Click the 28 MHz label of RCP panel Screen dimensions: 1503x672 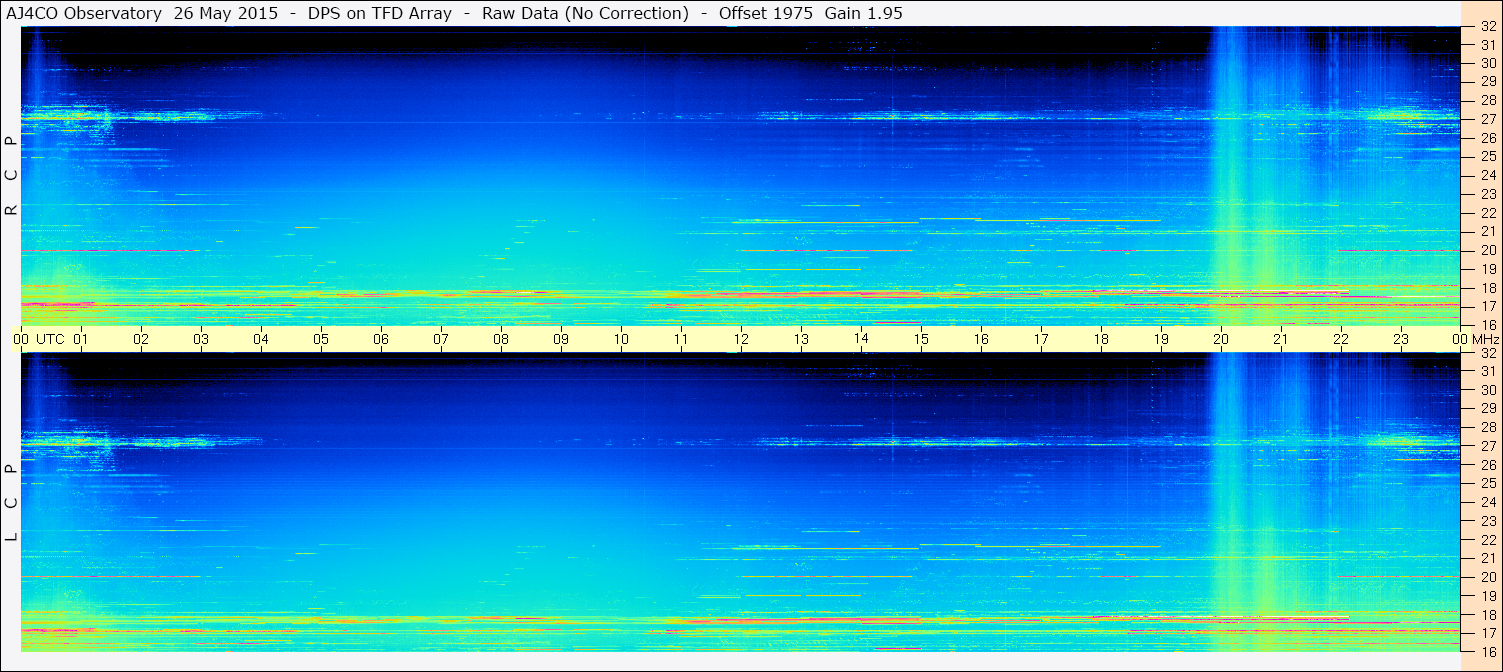pos(1488,100)
